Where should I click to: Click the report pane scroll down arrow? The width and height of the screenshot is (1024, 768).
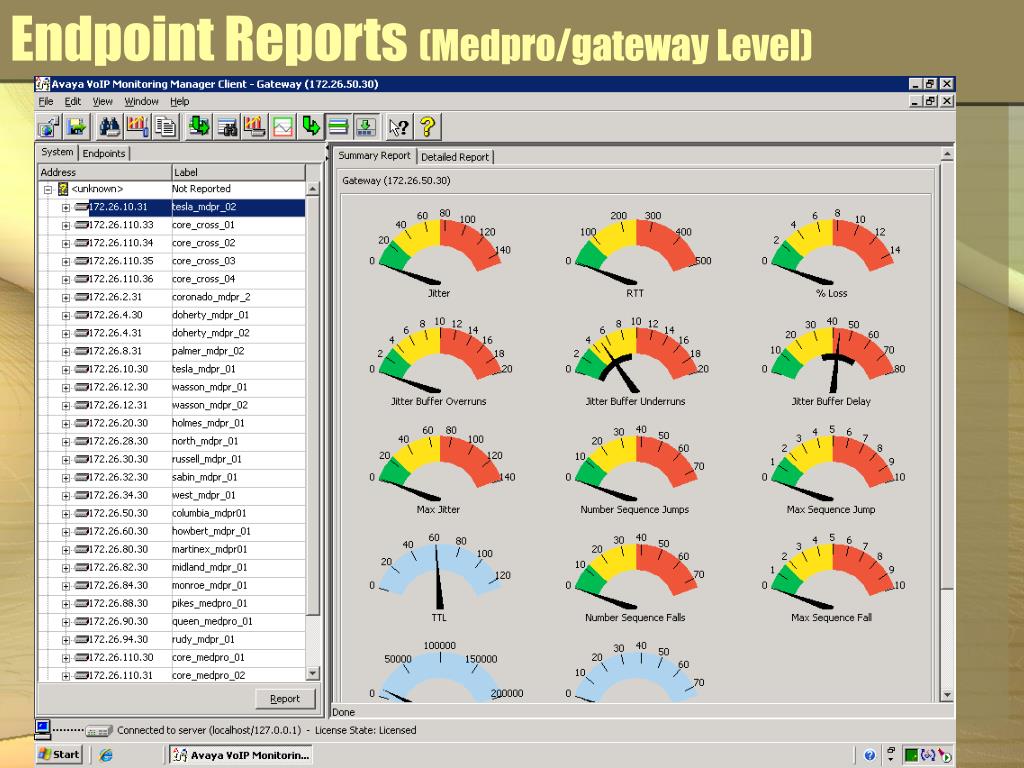[947, 696]
